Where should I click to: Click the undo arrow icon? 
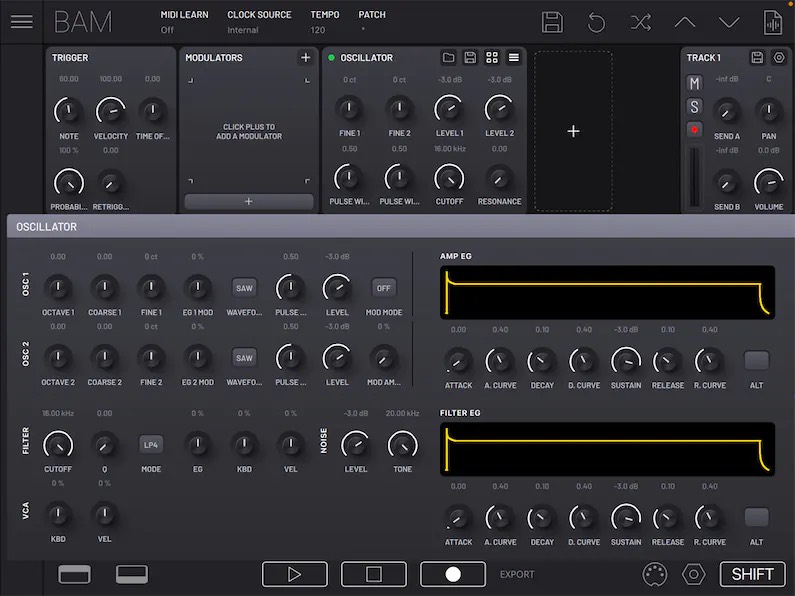click(x=596, y=22)
